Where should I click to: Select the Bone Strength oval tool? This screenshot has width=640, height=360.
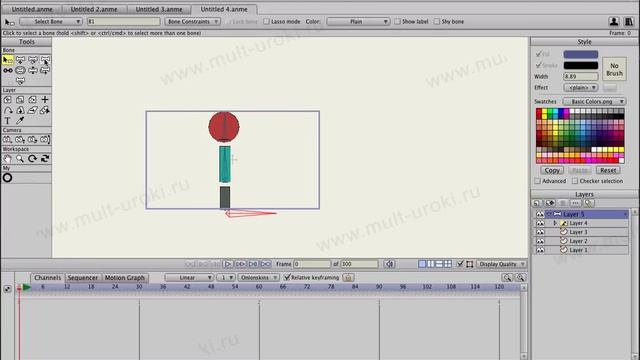coord(20,71)
